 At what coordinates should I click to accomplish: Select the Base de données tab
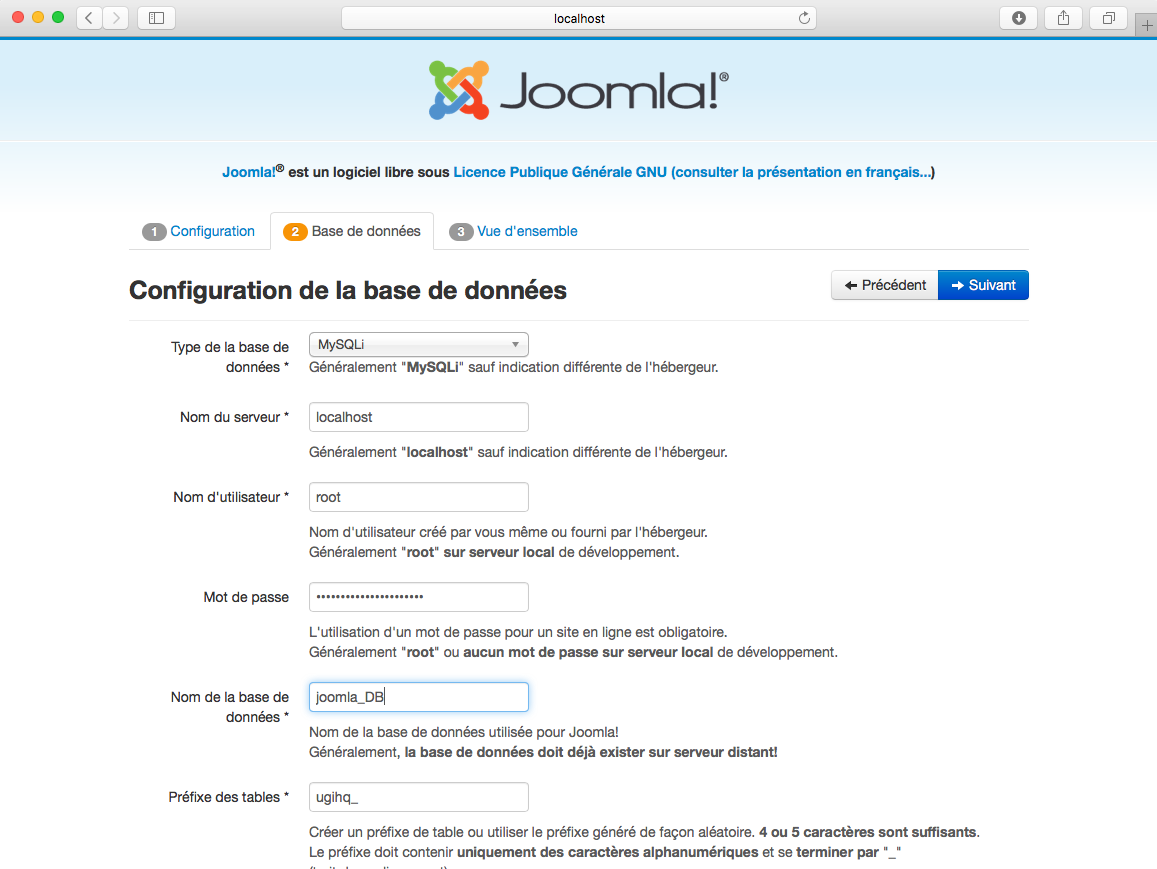click(x=353, y=231)
